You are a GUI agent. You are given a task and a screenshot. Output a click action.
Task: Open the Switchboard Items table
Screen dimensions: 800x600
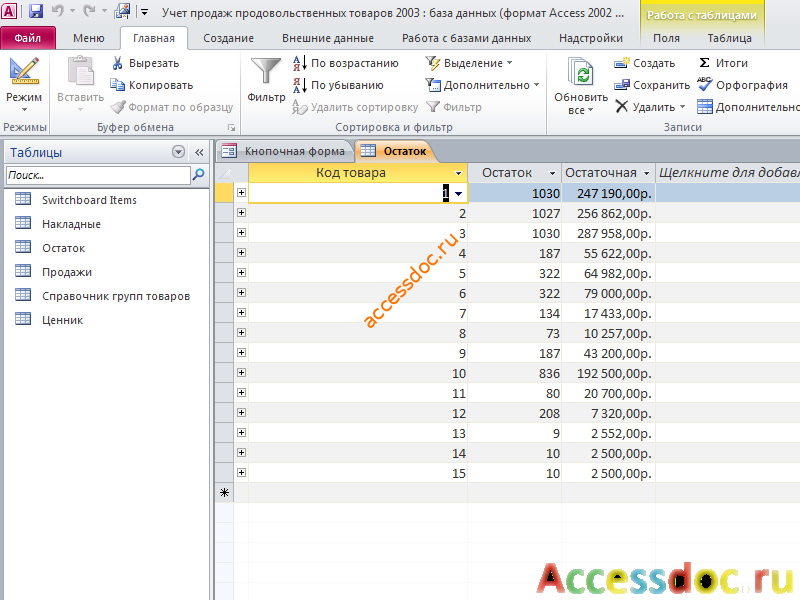pyautogui.click(x=89, y=200)
